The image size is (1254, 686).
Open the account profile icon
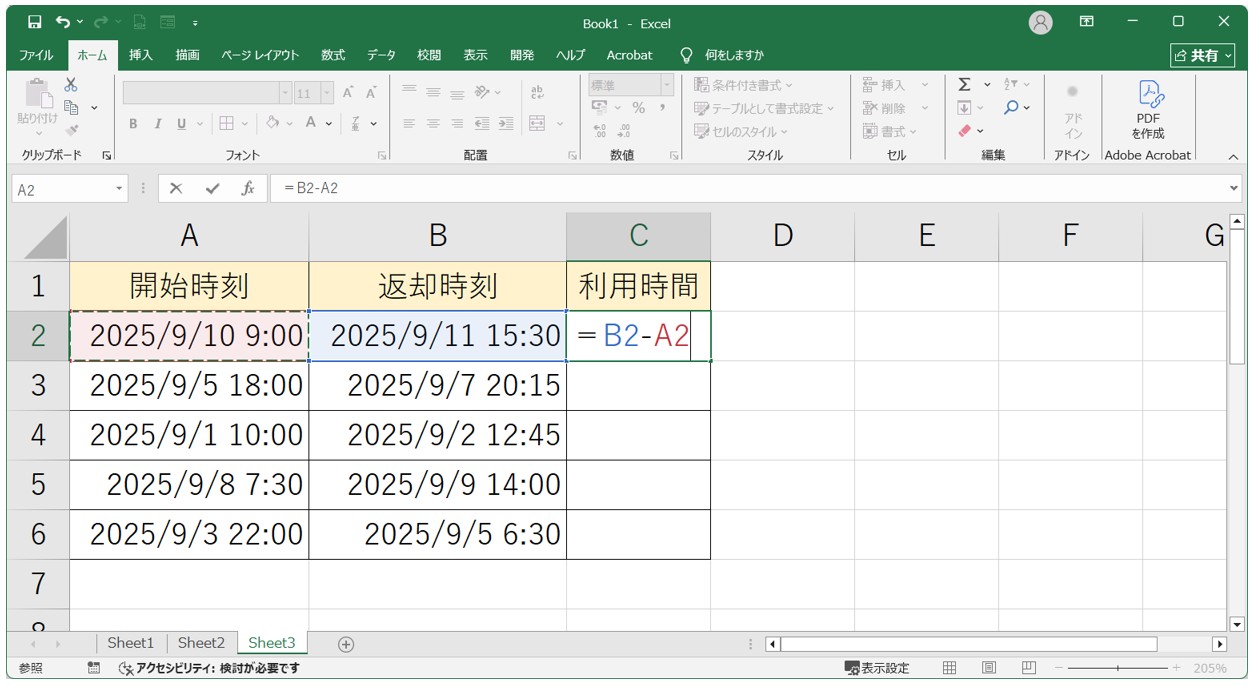1041,22
